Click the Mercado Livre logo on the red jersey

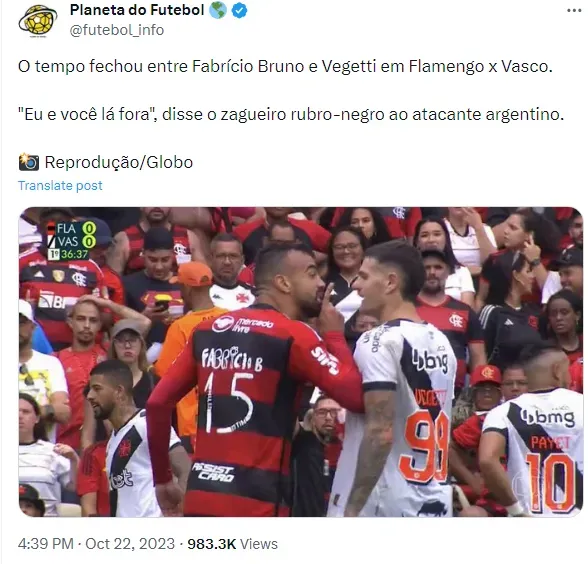[243, 324]
